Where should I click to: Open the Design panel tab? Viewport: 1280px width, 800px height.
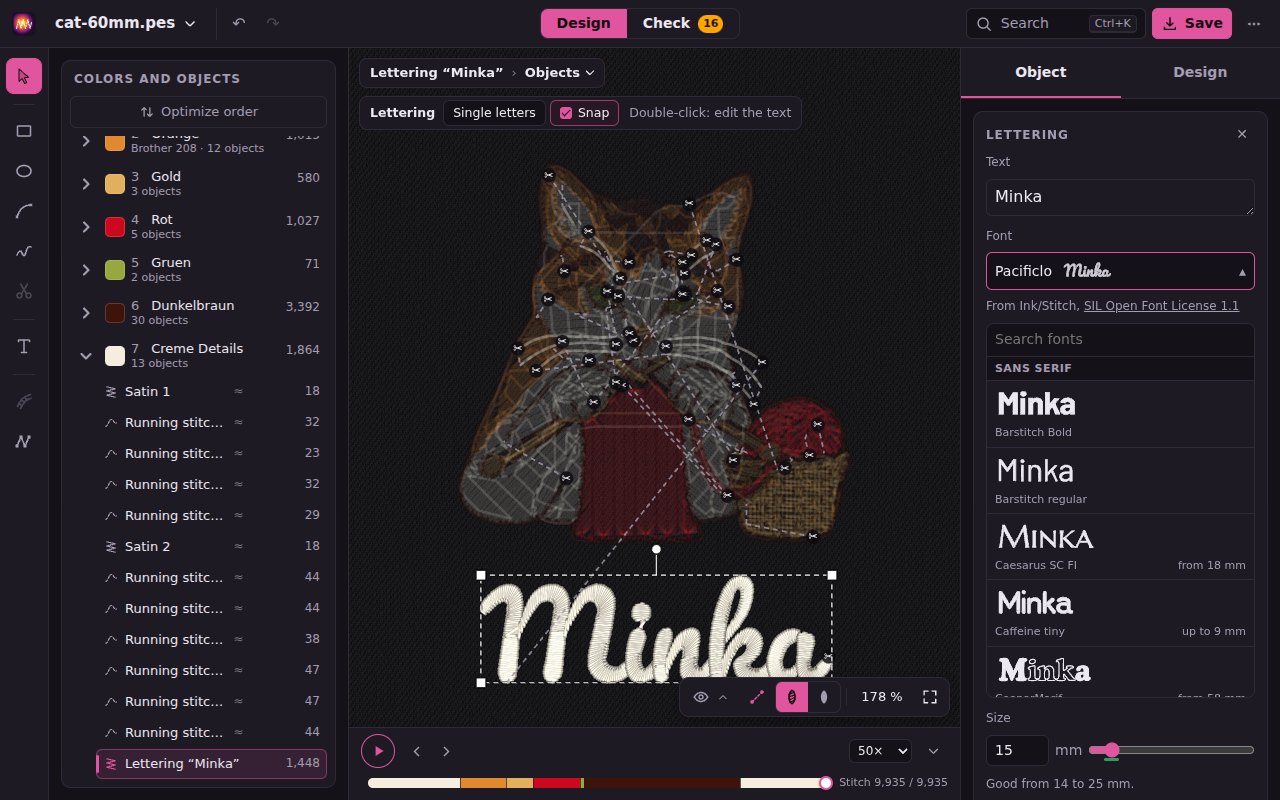[x=1200, y=72]
